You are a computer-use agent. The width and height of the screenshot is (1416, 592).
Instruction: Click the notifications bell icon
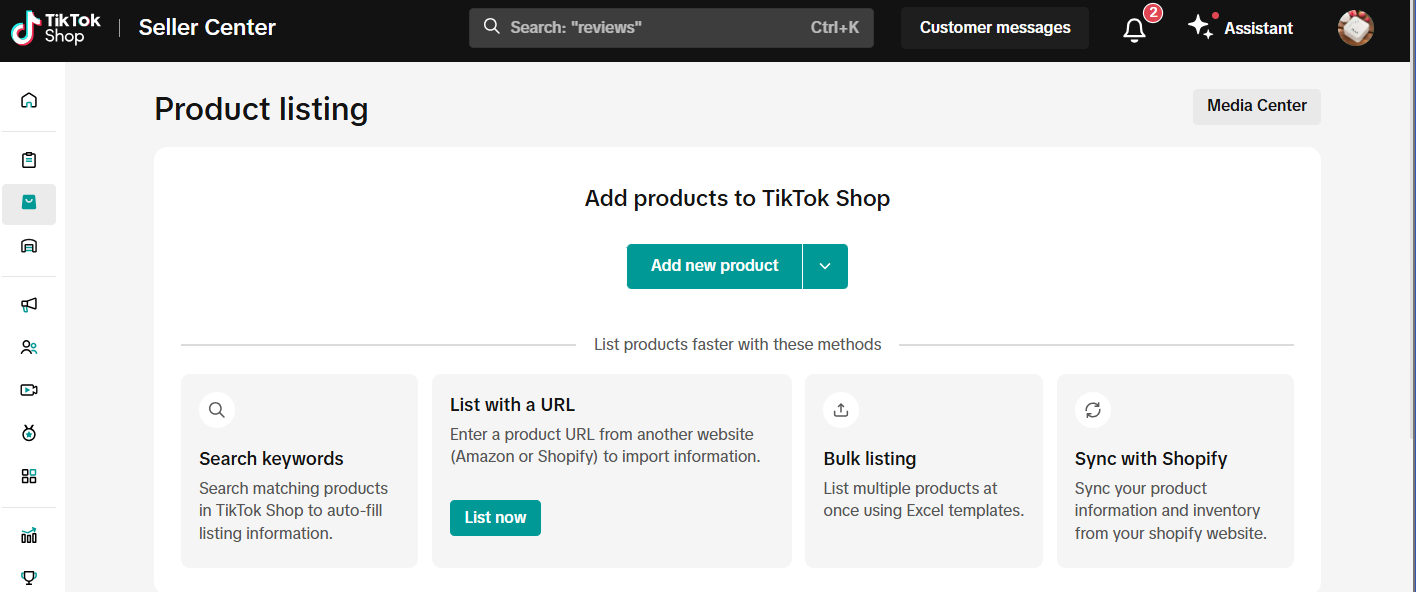1134,29
